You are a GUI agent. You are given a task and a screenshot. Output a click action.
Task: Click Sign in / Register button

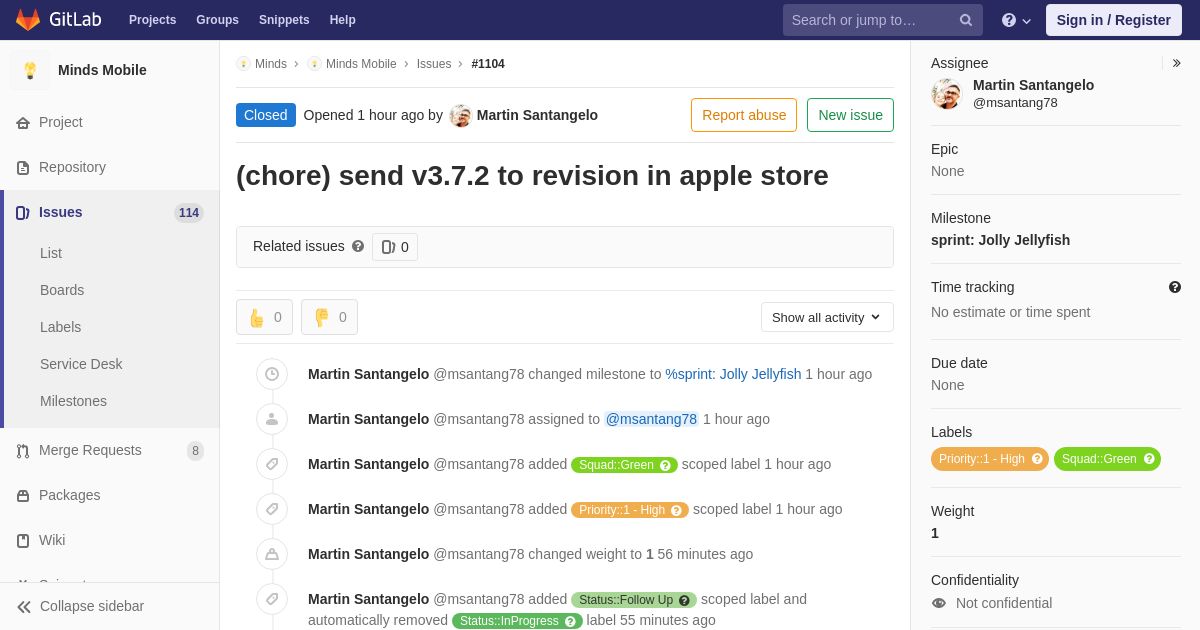pos(1113,20)
